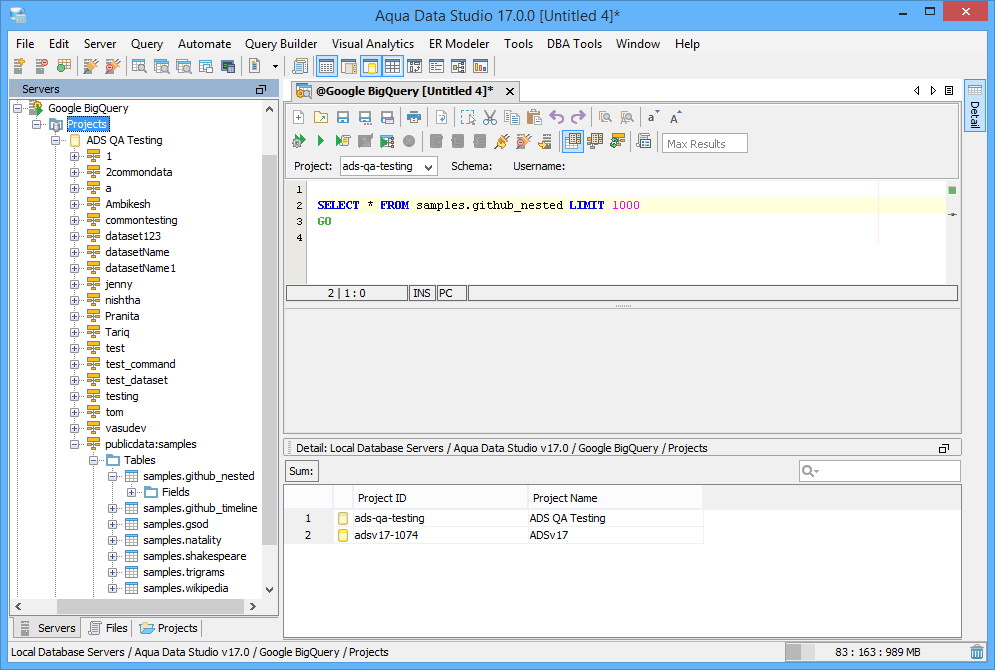Switch to the Files tab
Viewport: 995px width, 670px height.
point(108,628)
